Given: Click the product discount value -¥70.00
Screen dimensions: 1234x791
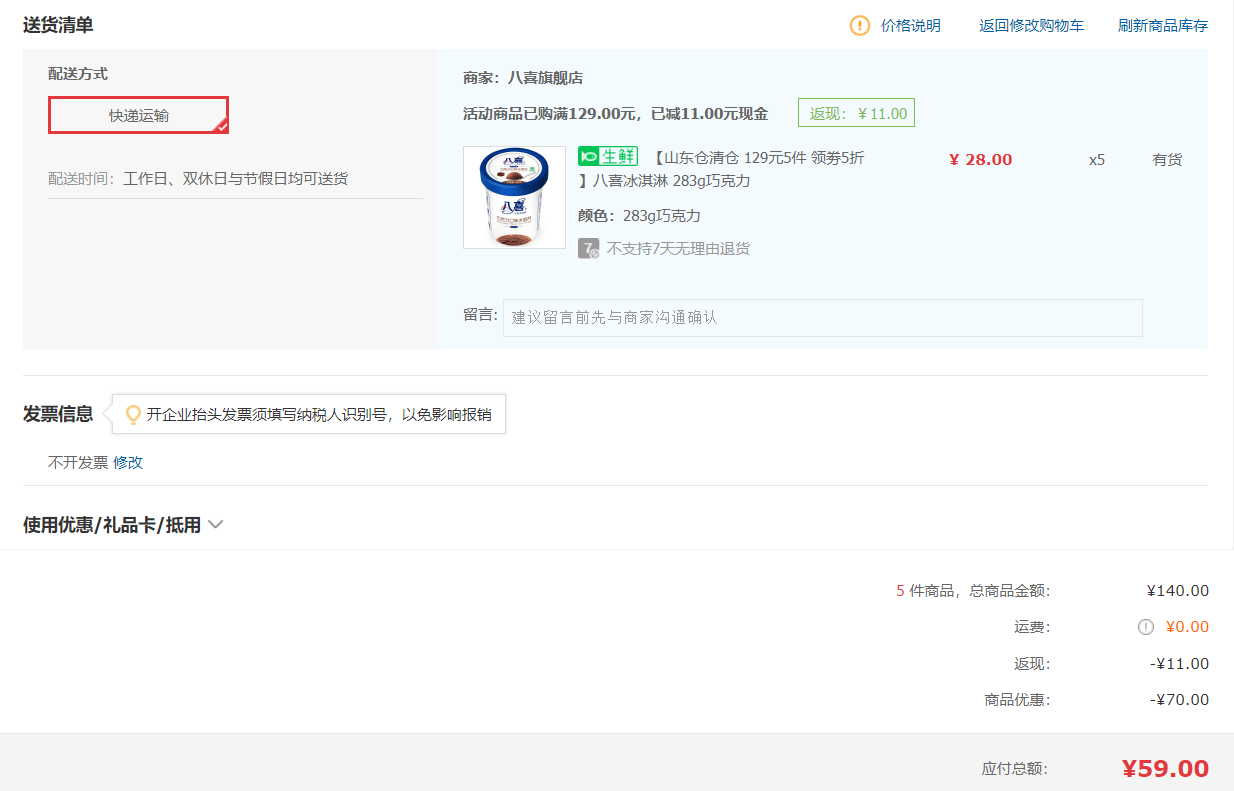Looking at the screenshot, I should (x=1179, y=699).
